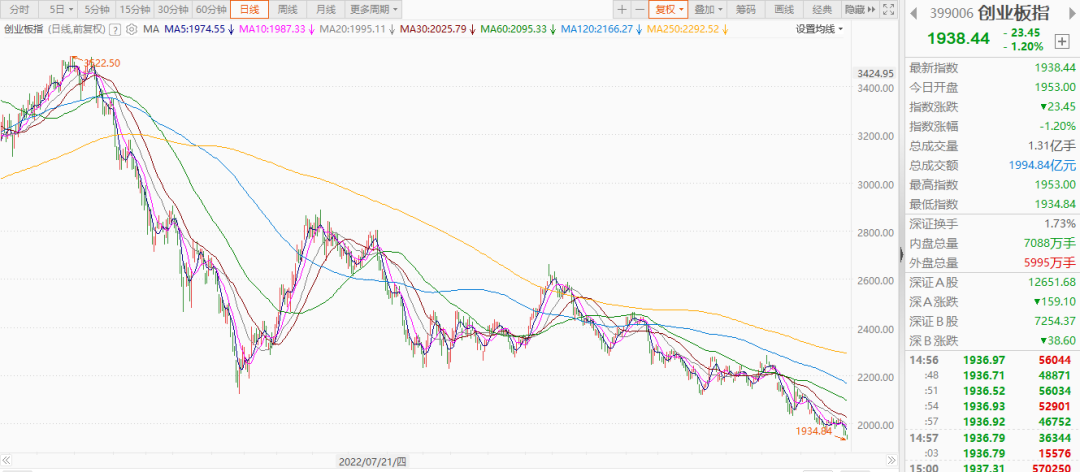Viewport: 1080px width, 472px height.
Task: Zoom in chart with plus button
Action: [622, 10]
